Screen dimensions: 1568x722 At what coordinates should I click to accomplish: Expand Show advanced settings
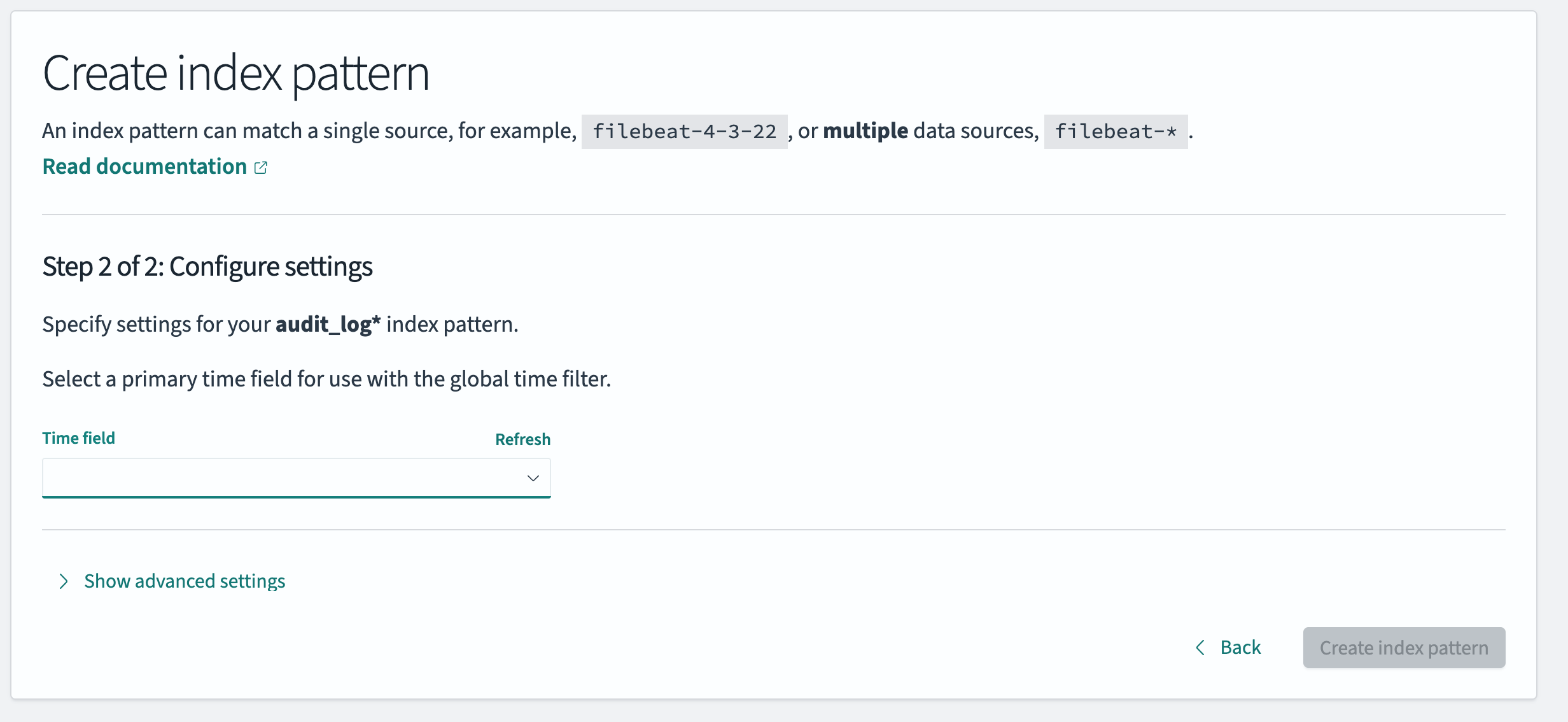click(185, 581)
